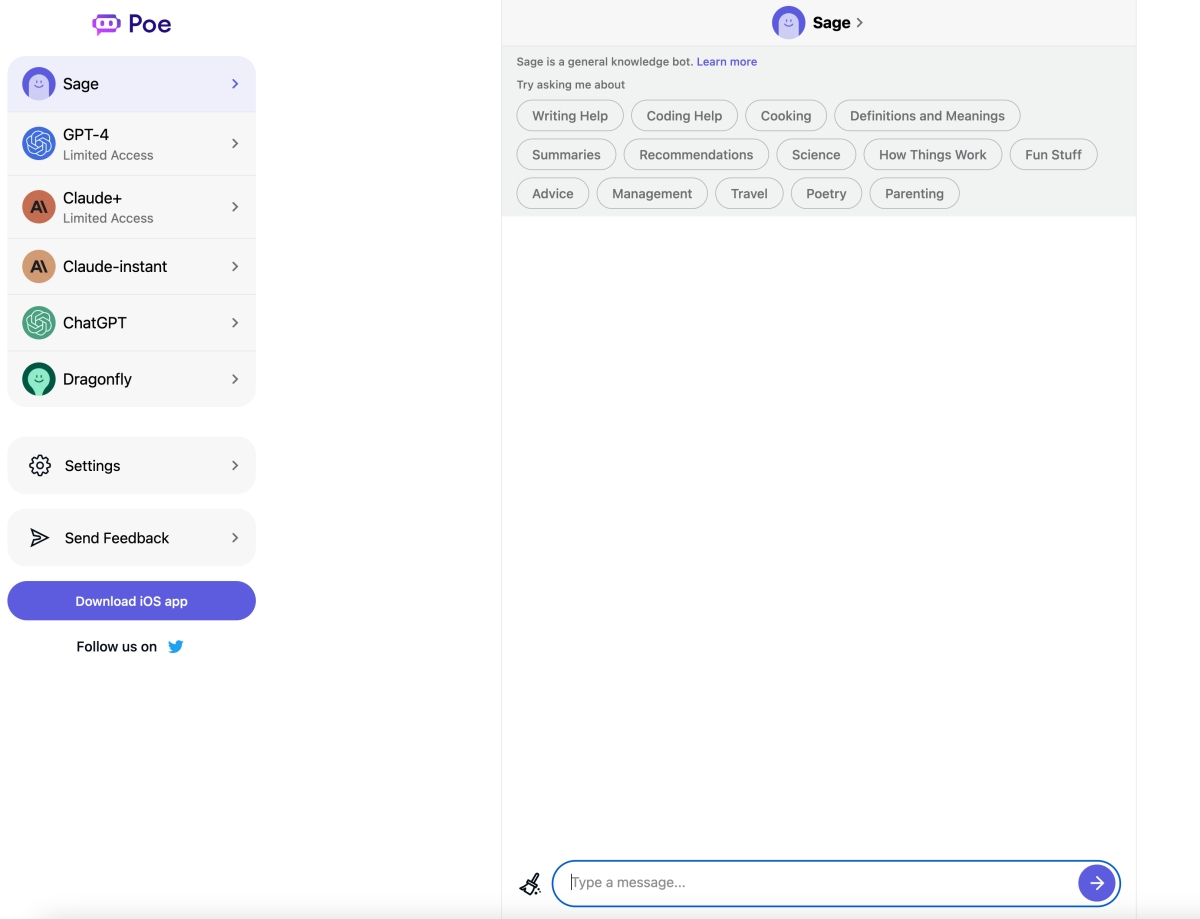Open Send Feedback from sidebar
1200x919 pixels.
click(117, 538)
